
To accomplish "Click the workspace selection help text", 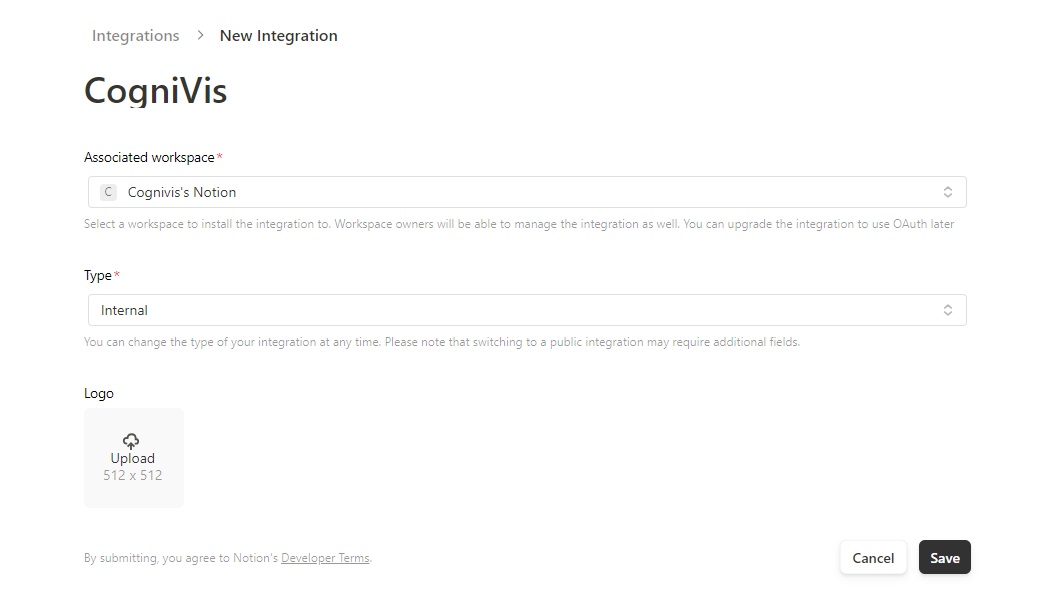I will tap(518, 224).
